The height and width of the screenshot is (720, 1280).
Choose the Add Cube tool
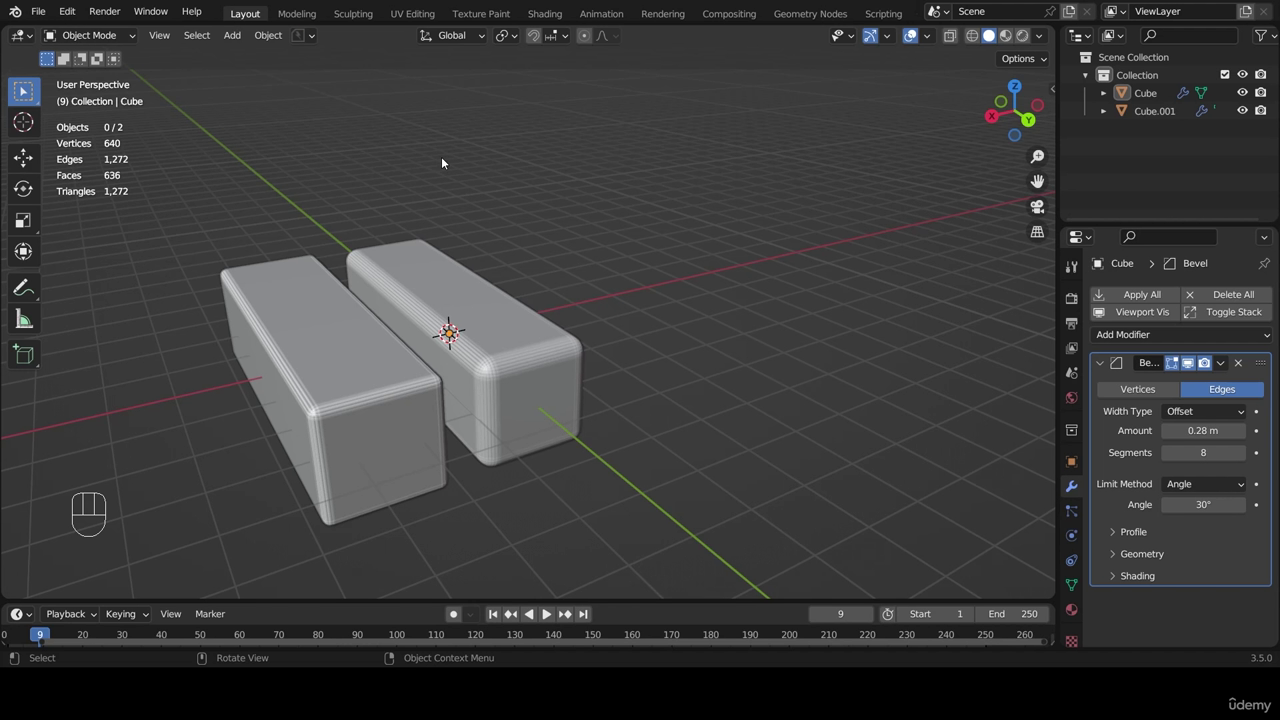tap(23, 355)
